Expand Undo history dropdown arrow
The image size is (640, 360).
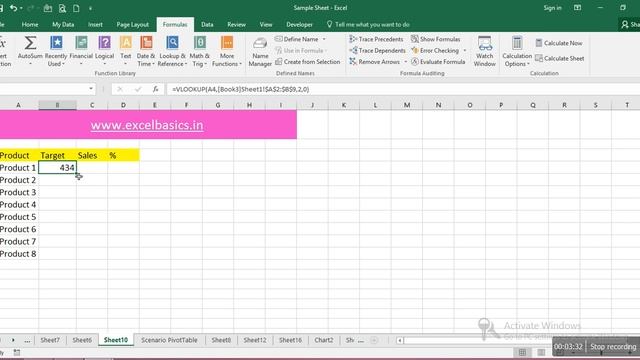21,8
